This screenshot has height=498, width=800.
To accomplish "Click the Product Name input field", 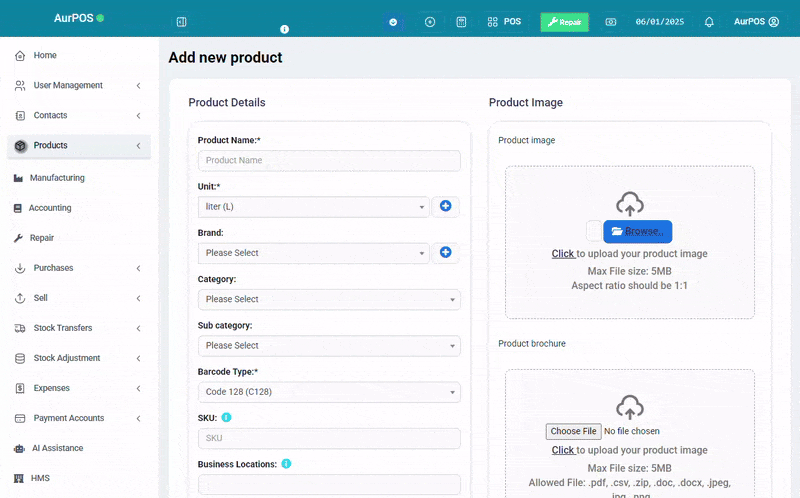I will [x=329, y=160].
